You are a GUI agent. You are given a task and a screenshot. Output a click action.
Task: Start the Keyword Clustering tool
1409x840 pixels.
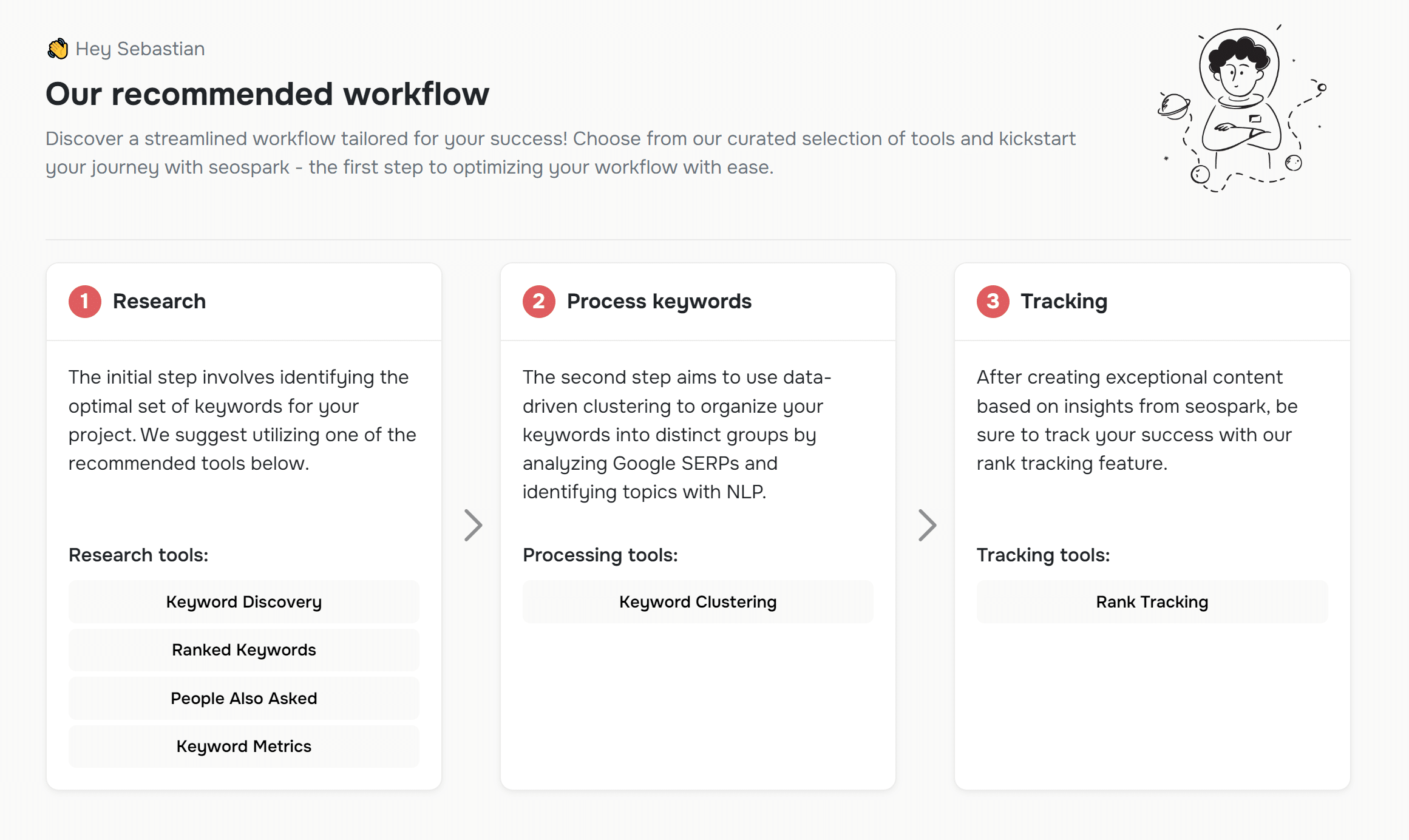(x=698, y=601)
